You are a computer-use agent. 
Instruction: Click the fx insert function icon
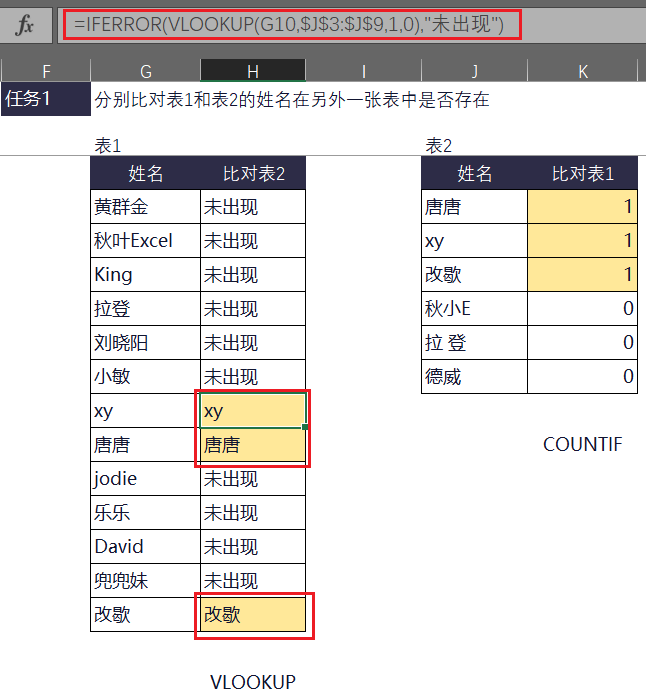pyautogui.click(x=25, y=25)
